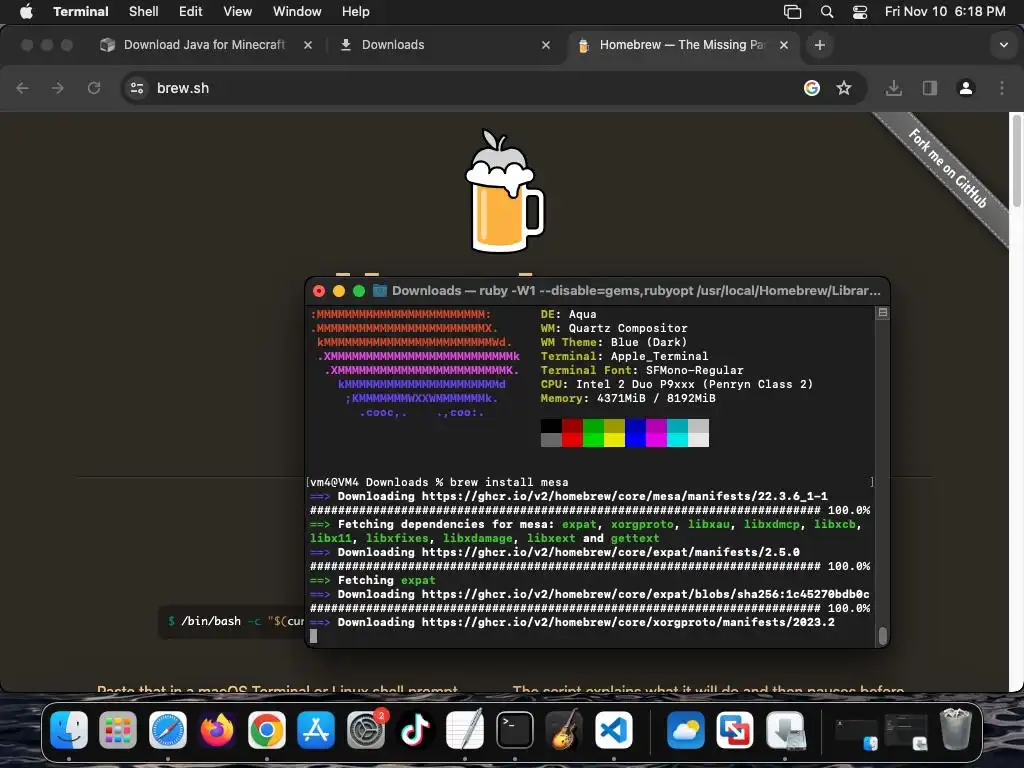Reload the brew.sh page
Screen dimensions: 1024x768
[94, 88]
